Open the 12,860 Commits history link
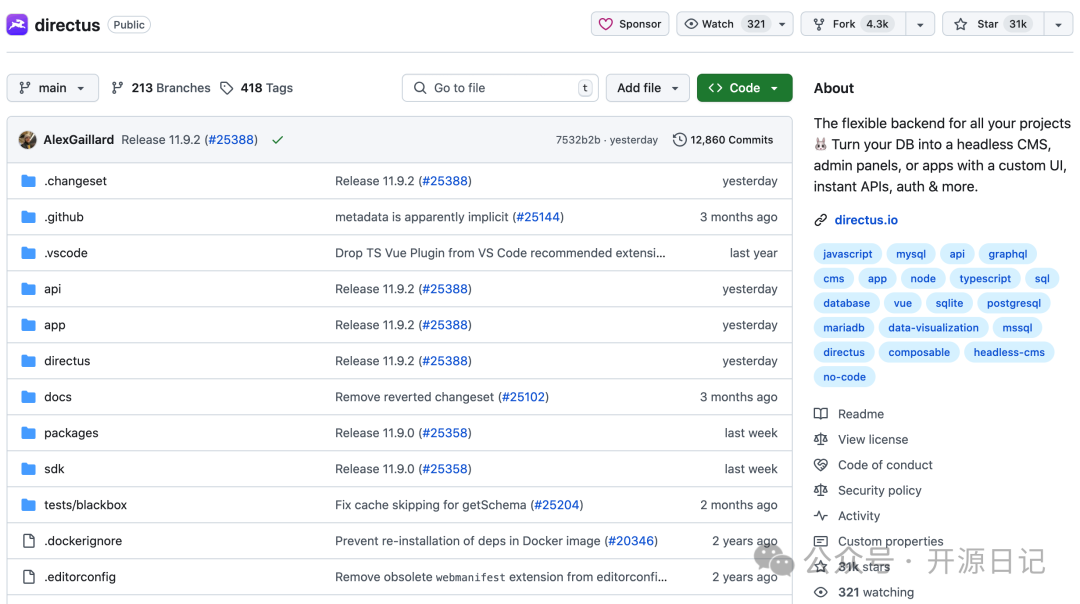The height and width of the screenshot is (604, 1080). pyautogui.click(x=723, y=140)
